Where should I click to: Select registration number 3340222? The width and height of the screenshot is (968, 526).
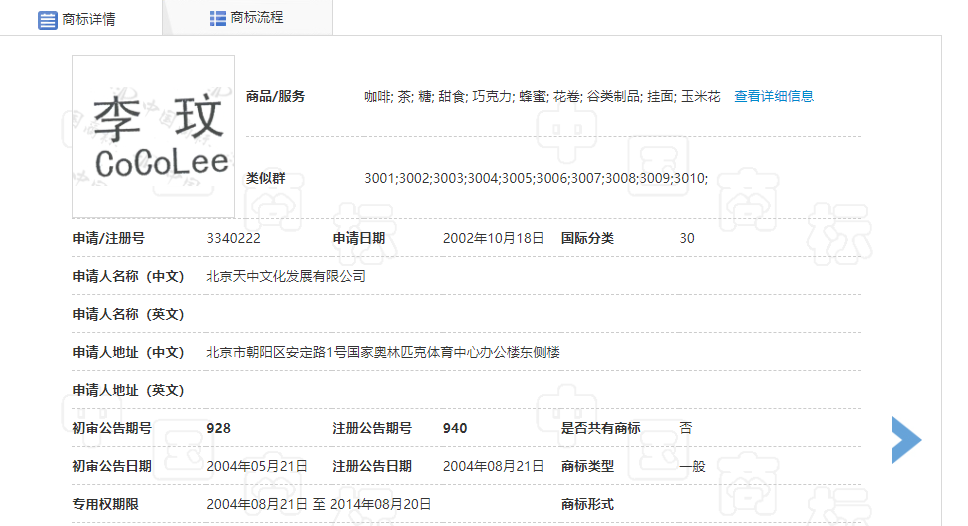[x=233, y=238]
